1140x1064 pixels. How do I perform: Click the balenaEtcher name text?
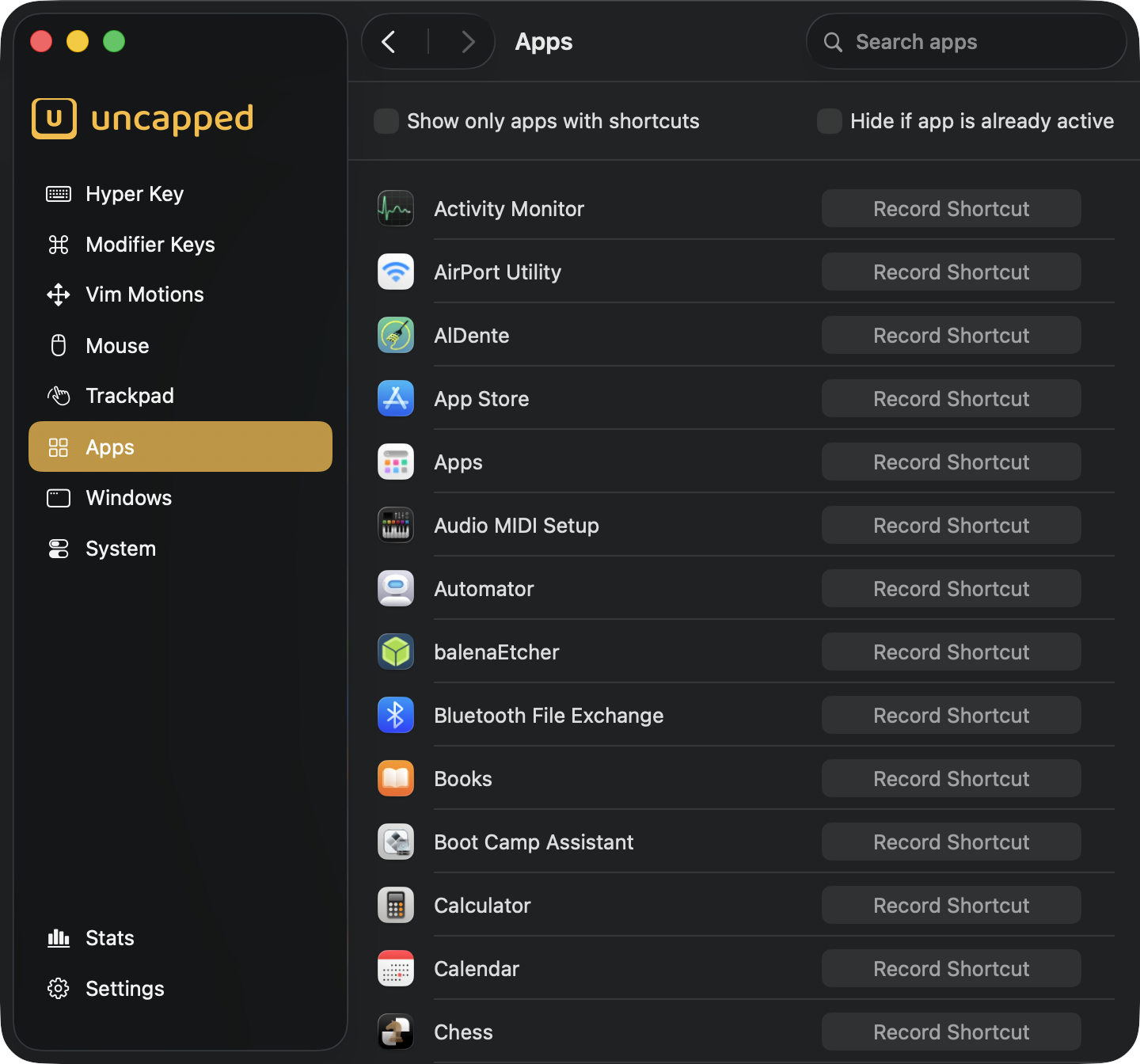(496, 652)
